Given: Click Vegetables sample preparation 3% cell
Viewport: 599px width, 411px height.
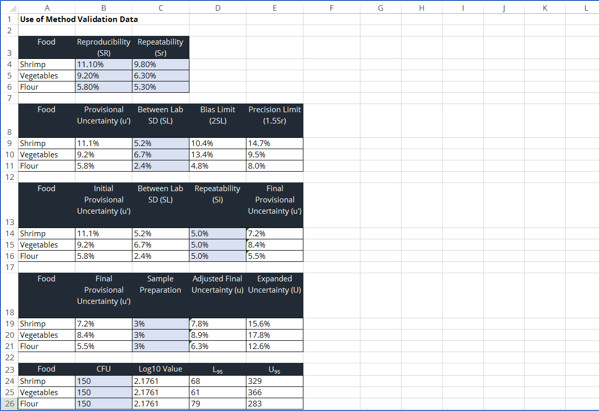Looking at the screenshot, I should (x=160, y=335).
